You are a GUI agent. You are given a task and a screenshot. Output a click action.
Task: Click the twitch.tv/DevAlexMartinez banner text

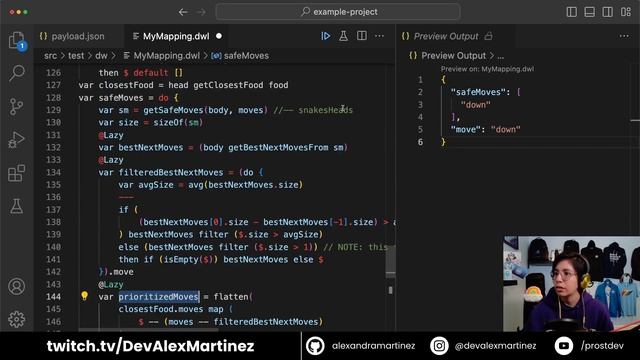[151, 346]
